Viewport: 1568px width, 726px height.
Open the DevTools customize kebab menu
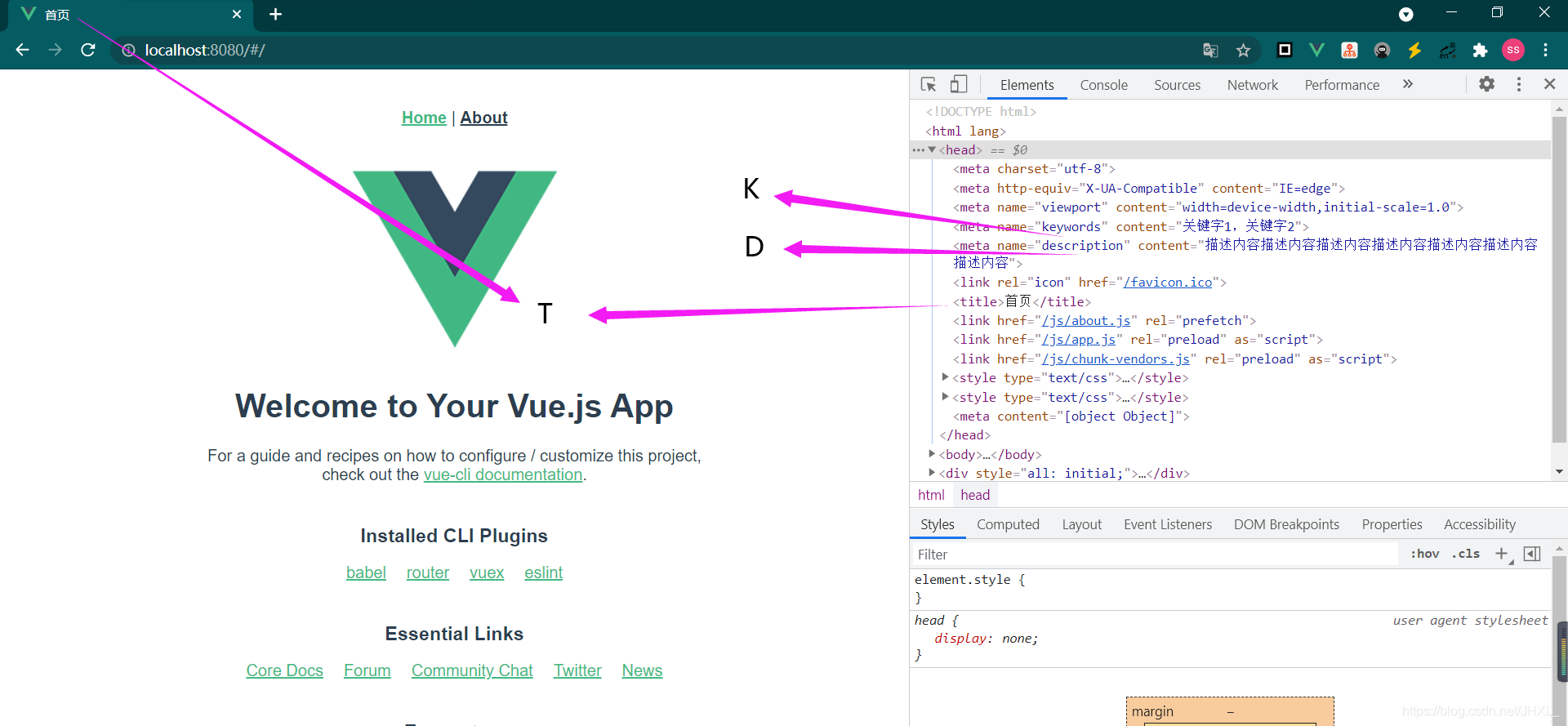pos(1519,84)
